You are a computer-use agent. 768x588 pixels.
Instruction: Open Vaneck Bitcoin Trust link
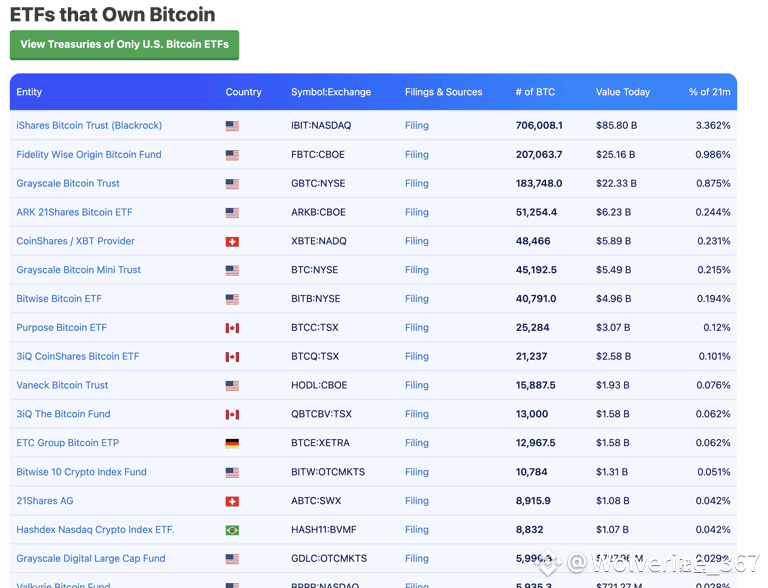[62, 385]
